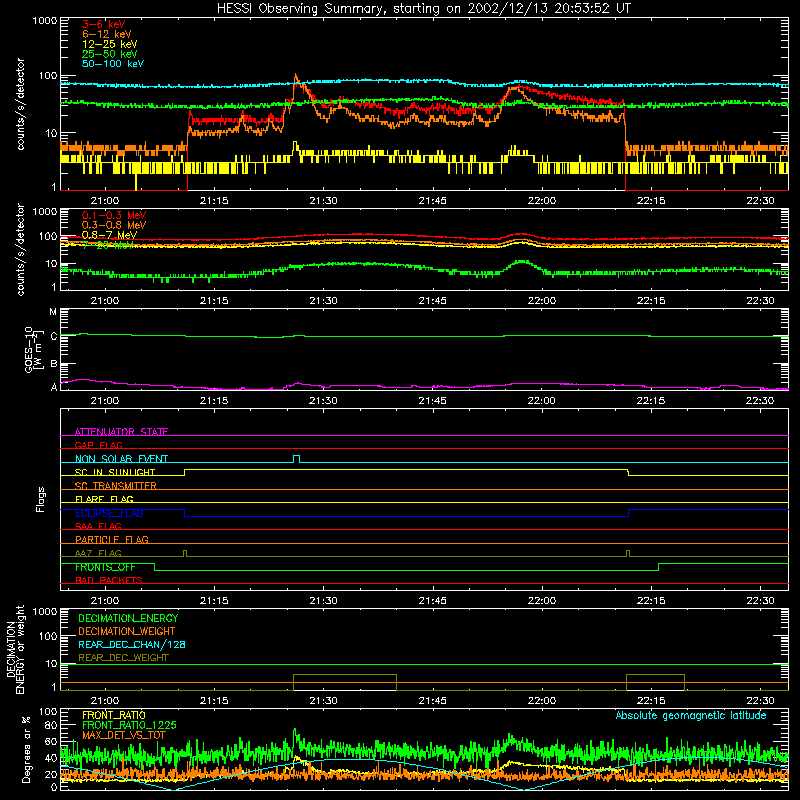Image resolution: width=800 pixels, height=800 pixels.
Task: Click the BAD_PACKETS flag label
Action: [109, 580]
